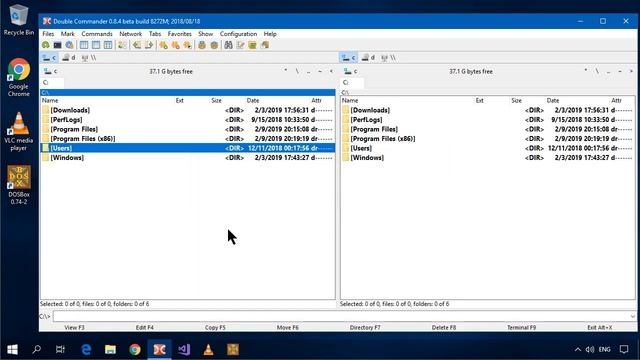Open VLC from the Windows taskbar
The height and width of the screenshot is (360, 640).
pyautogui.click(x=208, y=349)
